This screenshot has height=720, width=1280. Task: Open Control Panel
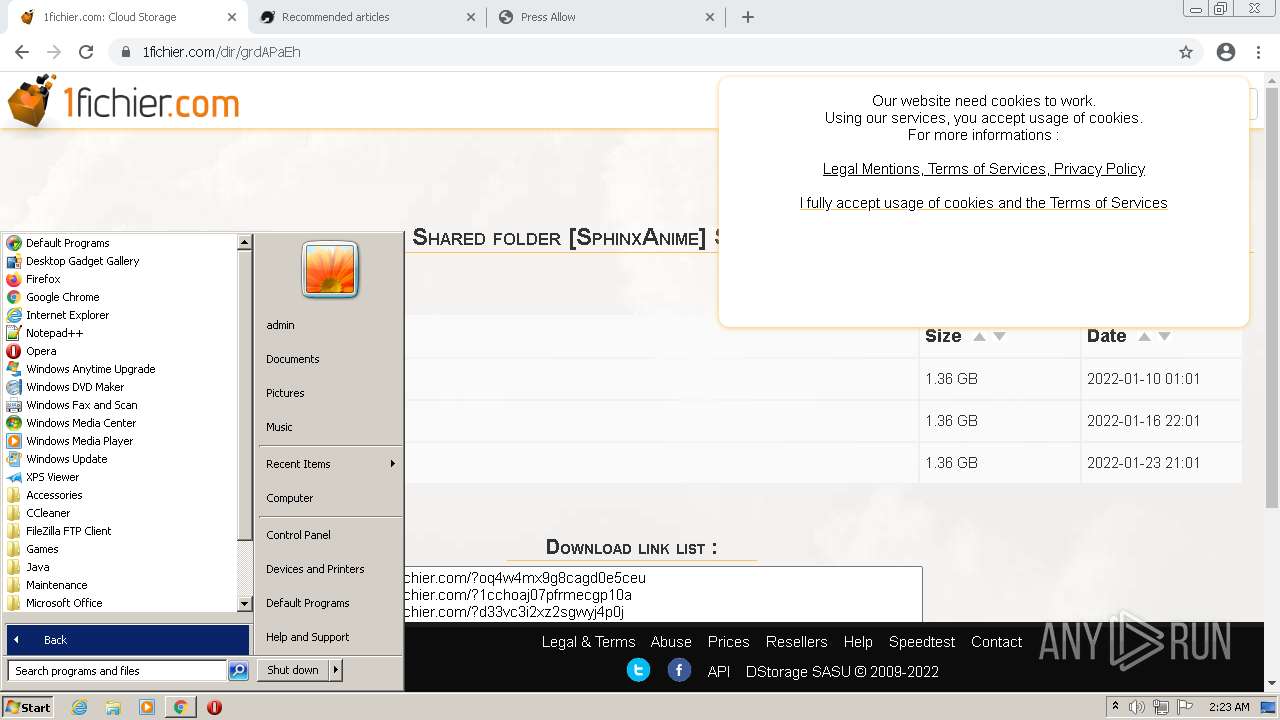(x=298, y=535)
